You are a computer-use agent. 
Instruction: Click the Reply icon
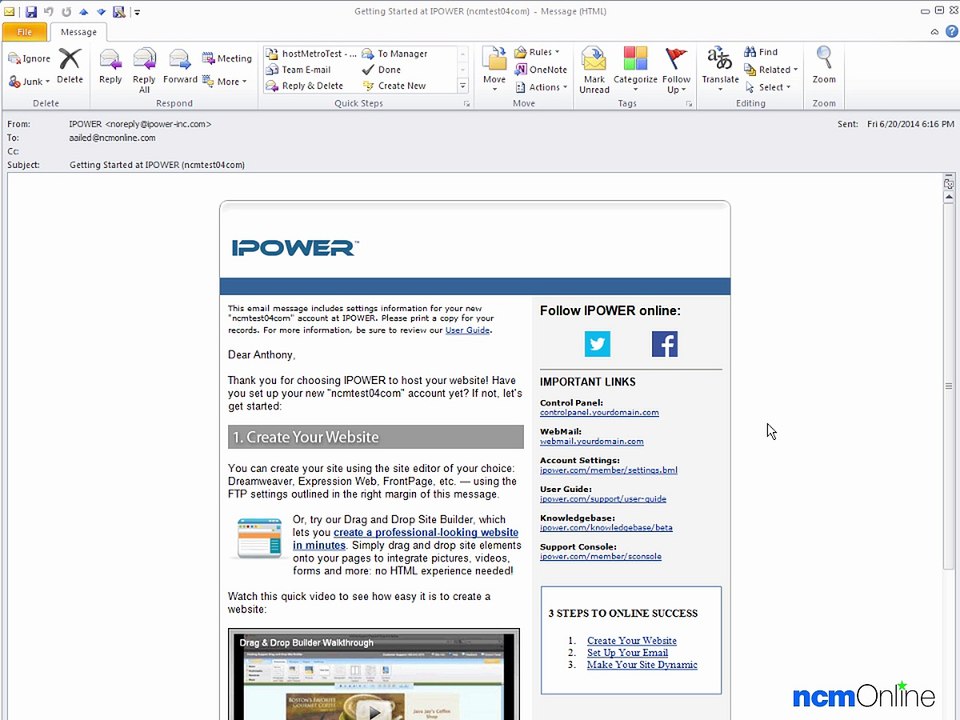(x=110, y=66)
